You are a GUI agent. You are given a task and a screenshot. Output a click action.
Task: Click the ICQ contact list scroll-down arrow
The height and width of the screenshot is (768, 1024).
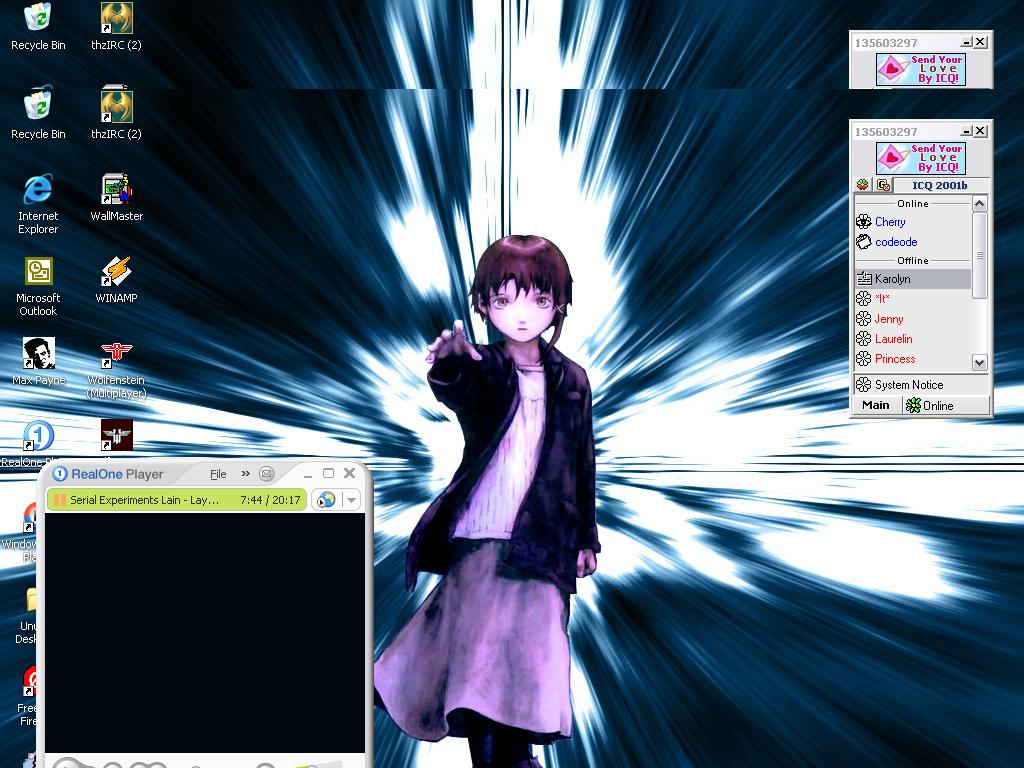979,362
